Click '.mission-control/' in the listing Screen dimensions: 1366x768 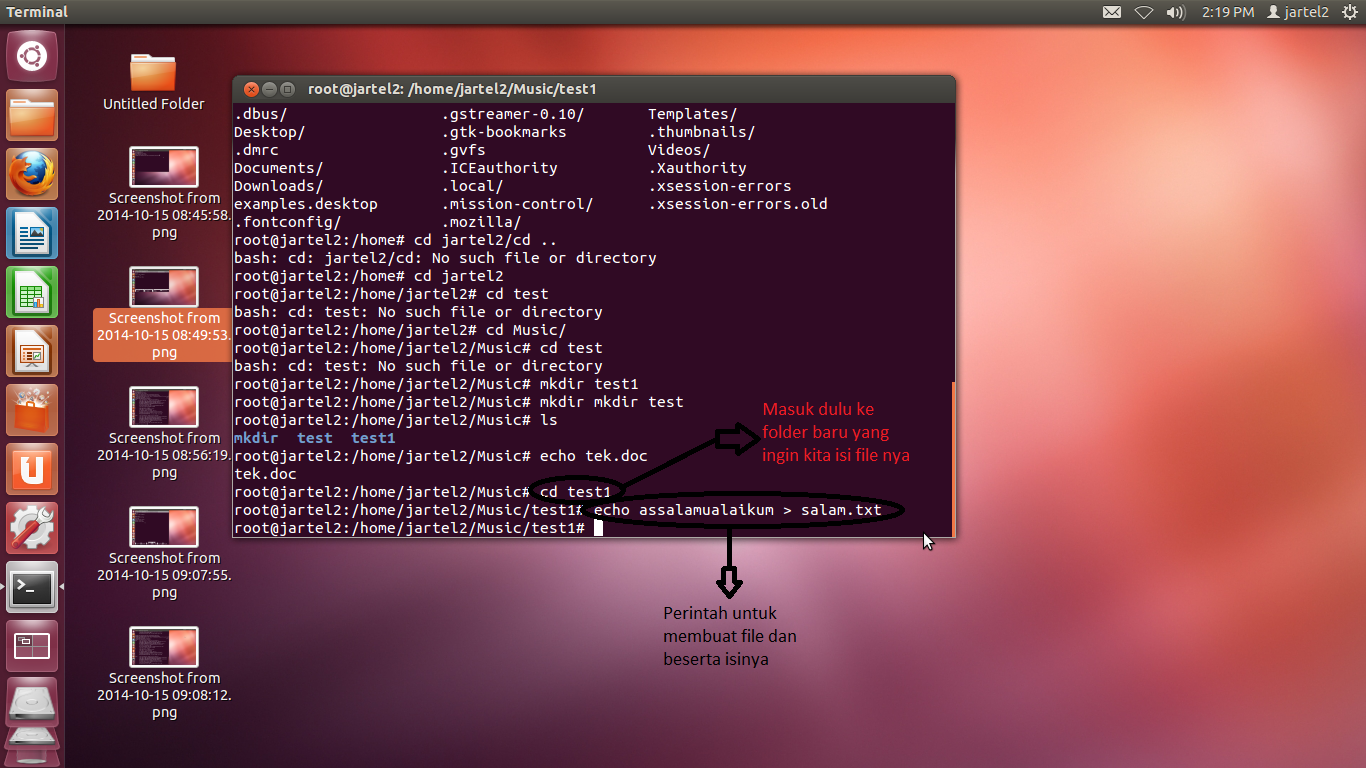pos(517,204)
